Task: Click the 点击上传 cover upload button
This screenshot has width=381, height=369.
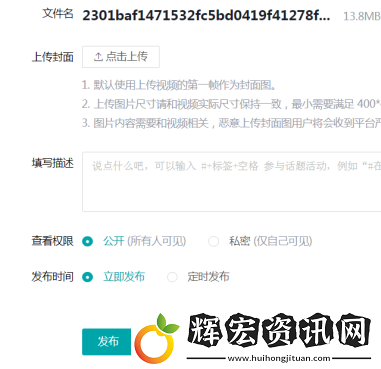Action: click(121, 57)
